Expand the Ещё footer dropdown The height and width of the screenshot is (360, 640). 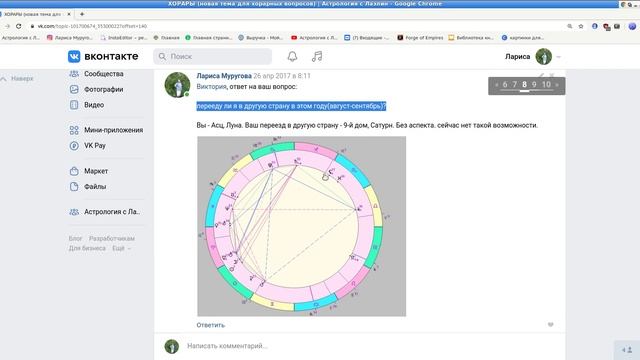pos(122,248)
